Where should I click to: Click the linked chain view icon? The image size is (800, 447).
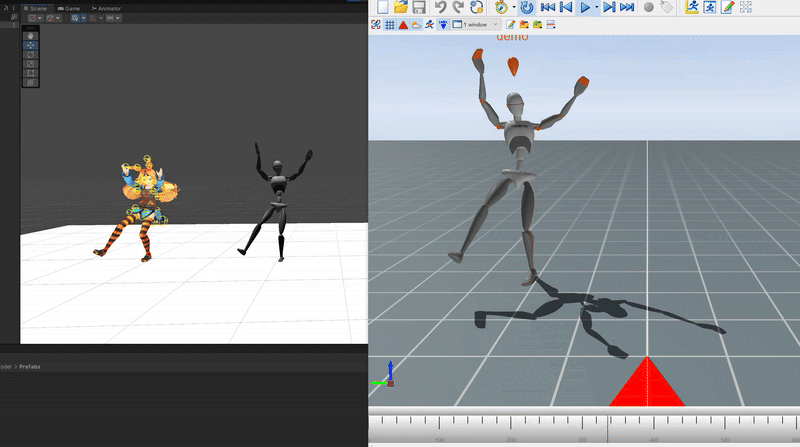pos(376,24)
